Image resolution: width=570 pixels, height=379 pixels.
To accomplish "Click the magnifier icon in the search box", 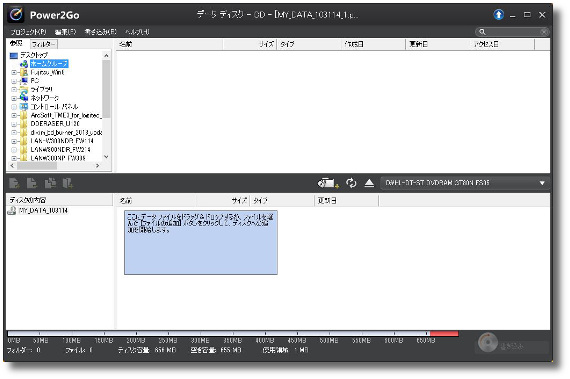I will 482,32.
